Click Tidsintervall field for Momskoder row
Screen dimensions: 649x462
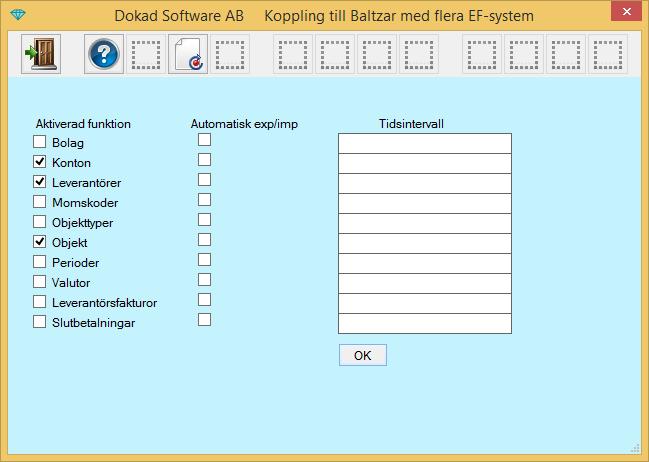coord(425,203)
